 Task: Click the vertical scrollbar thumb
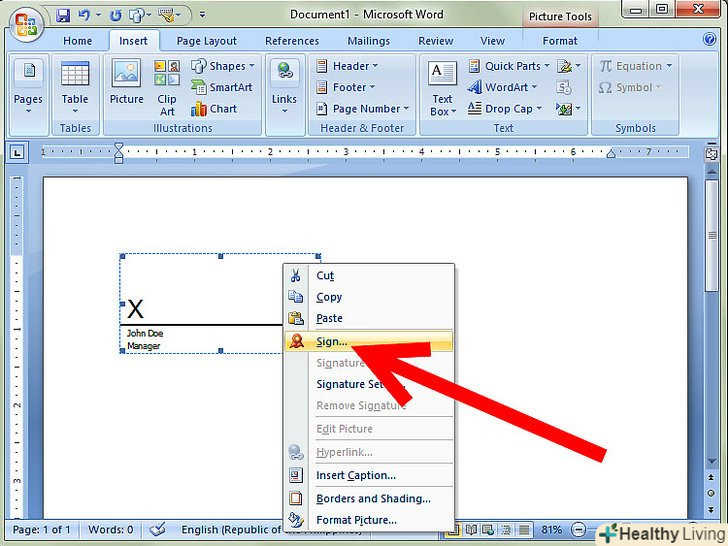[x=711, y=236]
